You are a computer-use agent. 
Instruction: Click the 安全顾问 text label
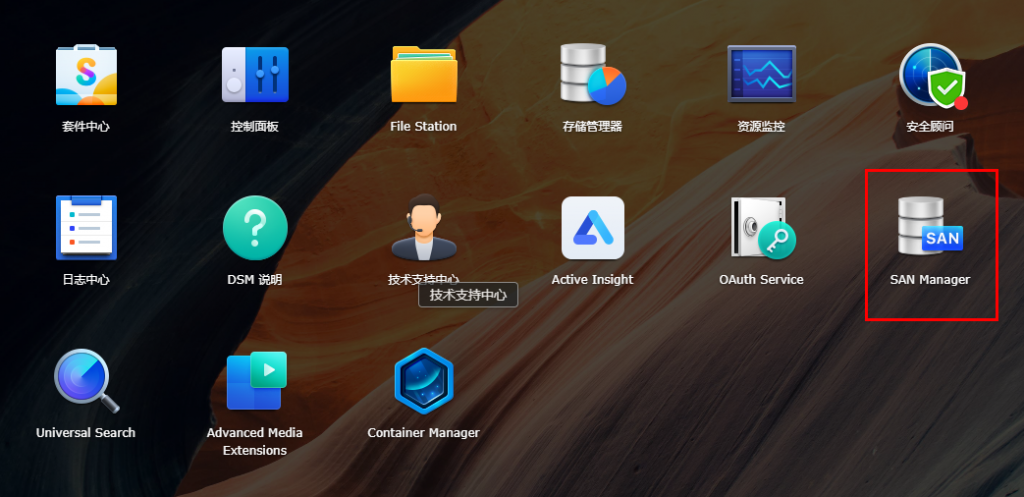(x=930, y=127)
